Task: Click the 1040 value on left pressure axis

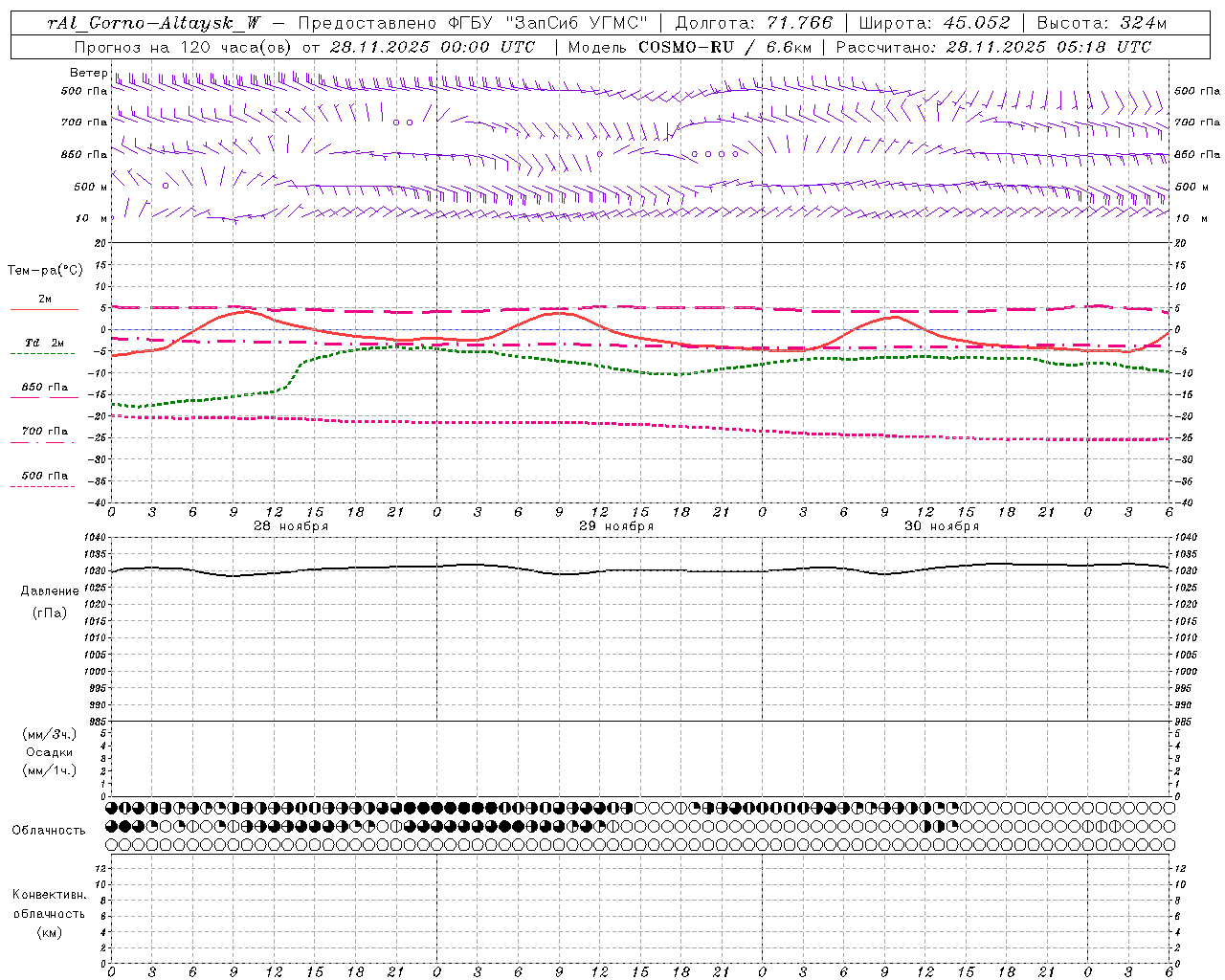Action: 96,538
